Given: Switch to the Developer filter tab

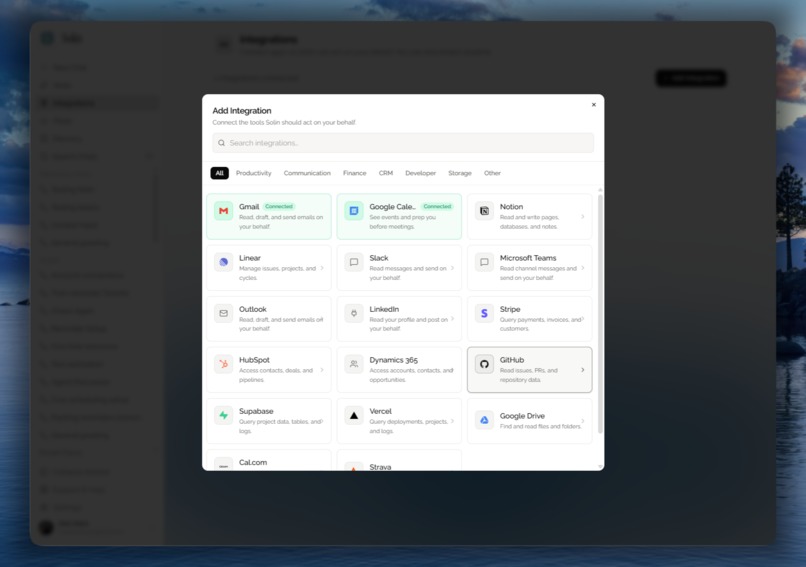Looking at the screenshot, I should point(420,173).
